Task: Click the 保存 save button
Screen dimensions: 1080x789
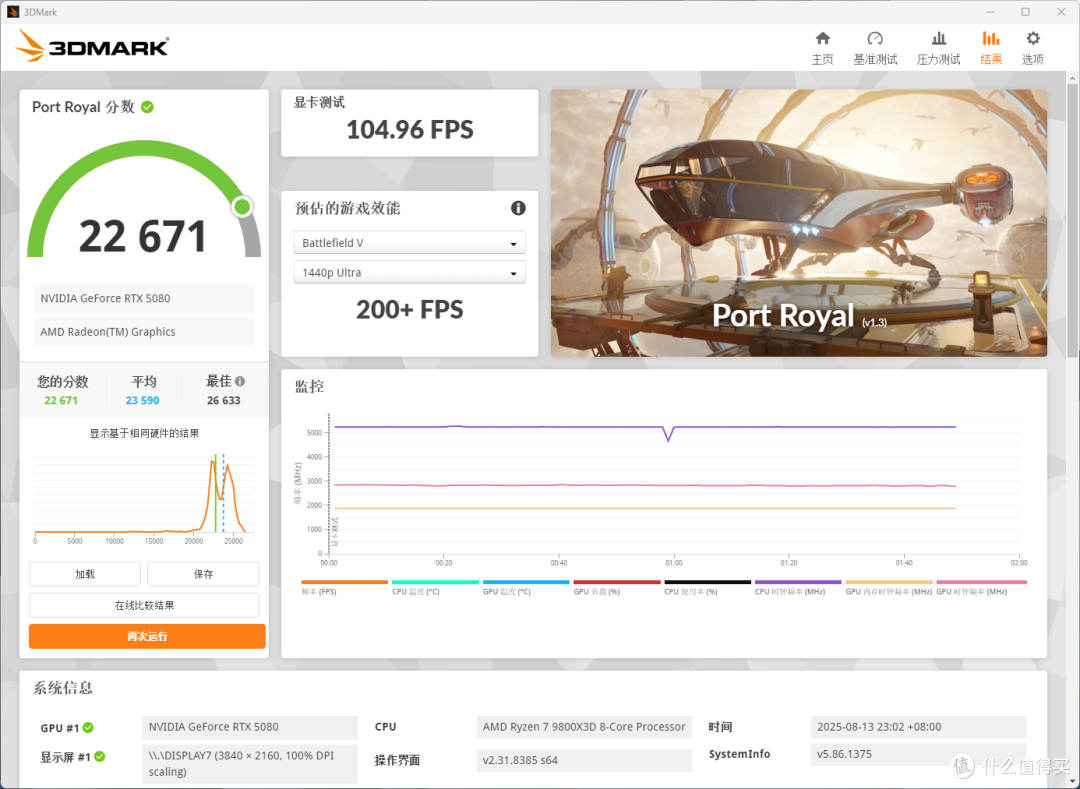Action: point(203,574)
